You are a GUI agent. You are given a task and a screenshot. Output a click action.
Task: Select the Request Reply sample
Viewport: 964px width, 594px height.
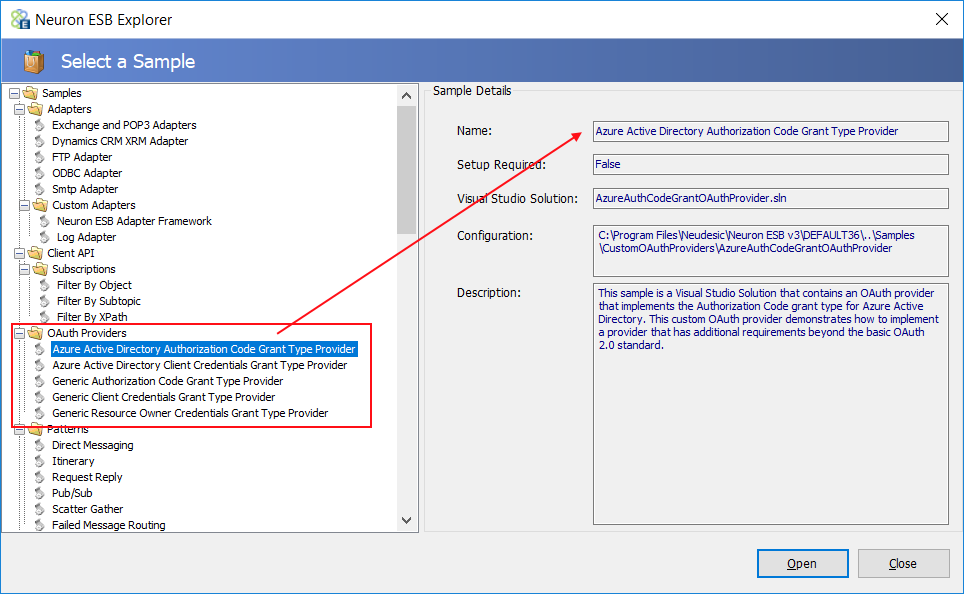[87, 477]
